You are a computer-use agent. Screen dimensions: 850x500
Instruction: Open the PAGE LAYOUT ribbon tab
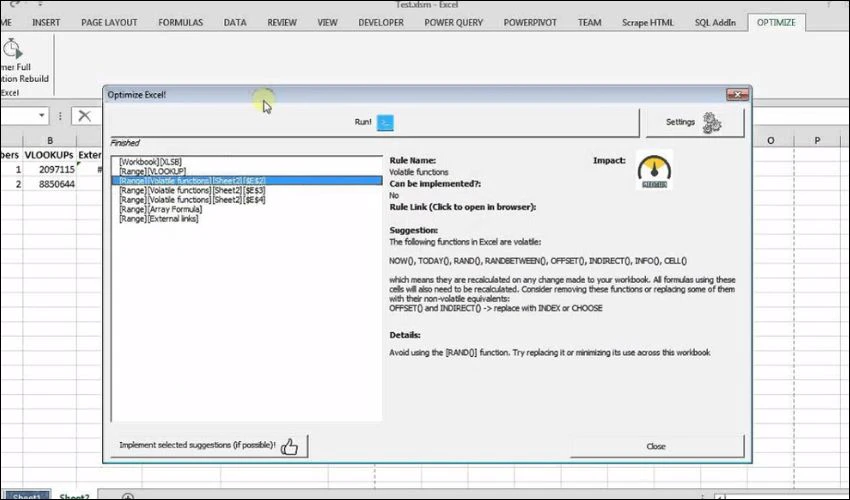(109, 22)
